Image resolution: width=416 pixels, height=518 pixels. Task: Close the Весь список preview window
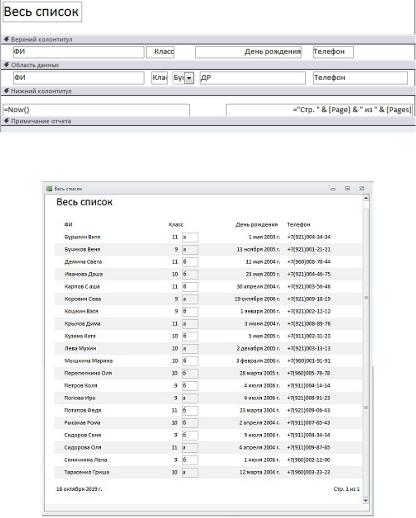tap(362, 189)
